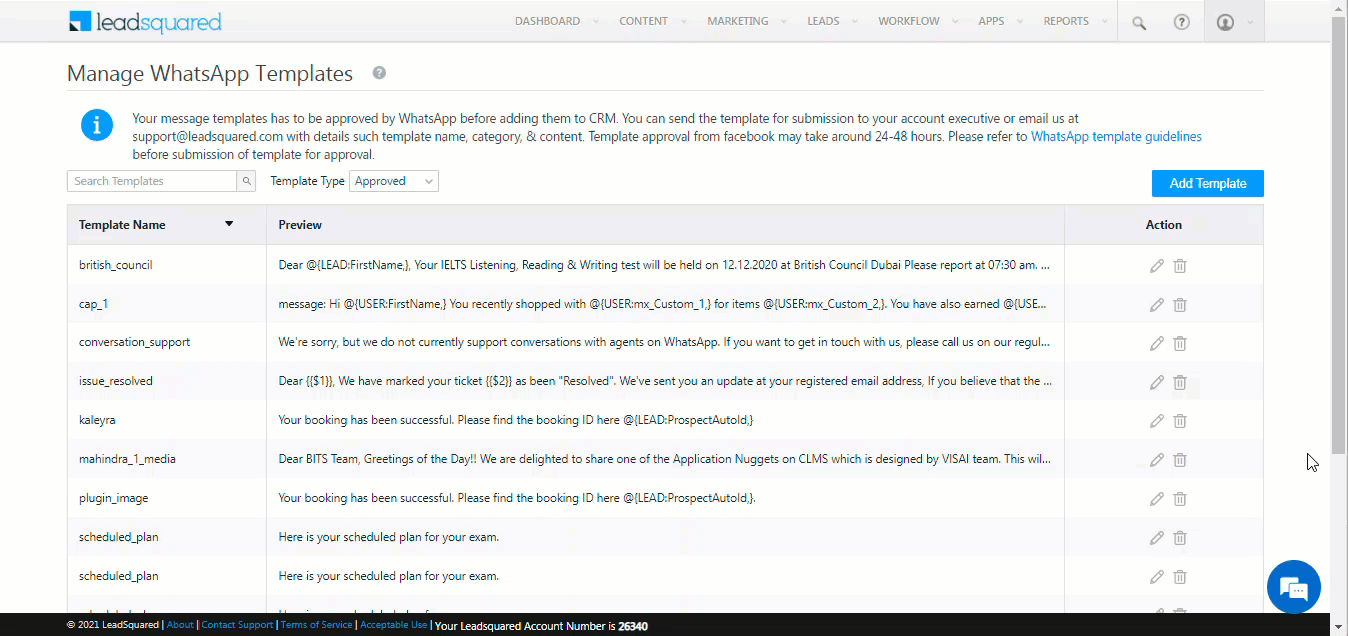The image size is (1348, 636).
Task: Open the chat support bubble
Action: (1293, 587)
